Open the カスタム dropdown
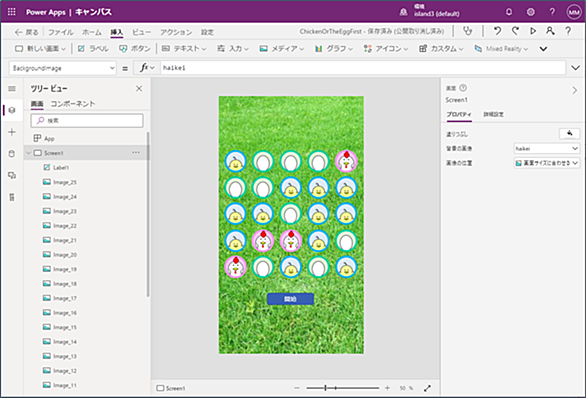The width and height of the screenshot is (586, 398). 441,49
